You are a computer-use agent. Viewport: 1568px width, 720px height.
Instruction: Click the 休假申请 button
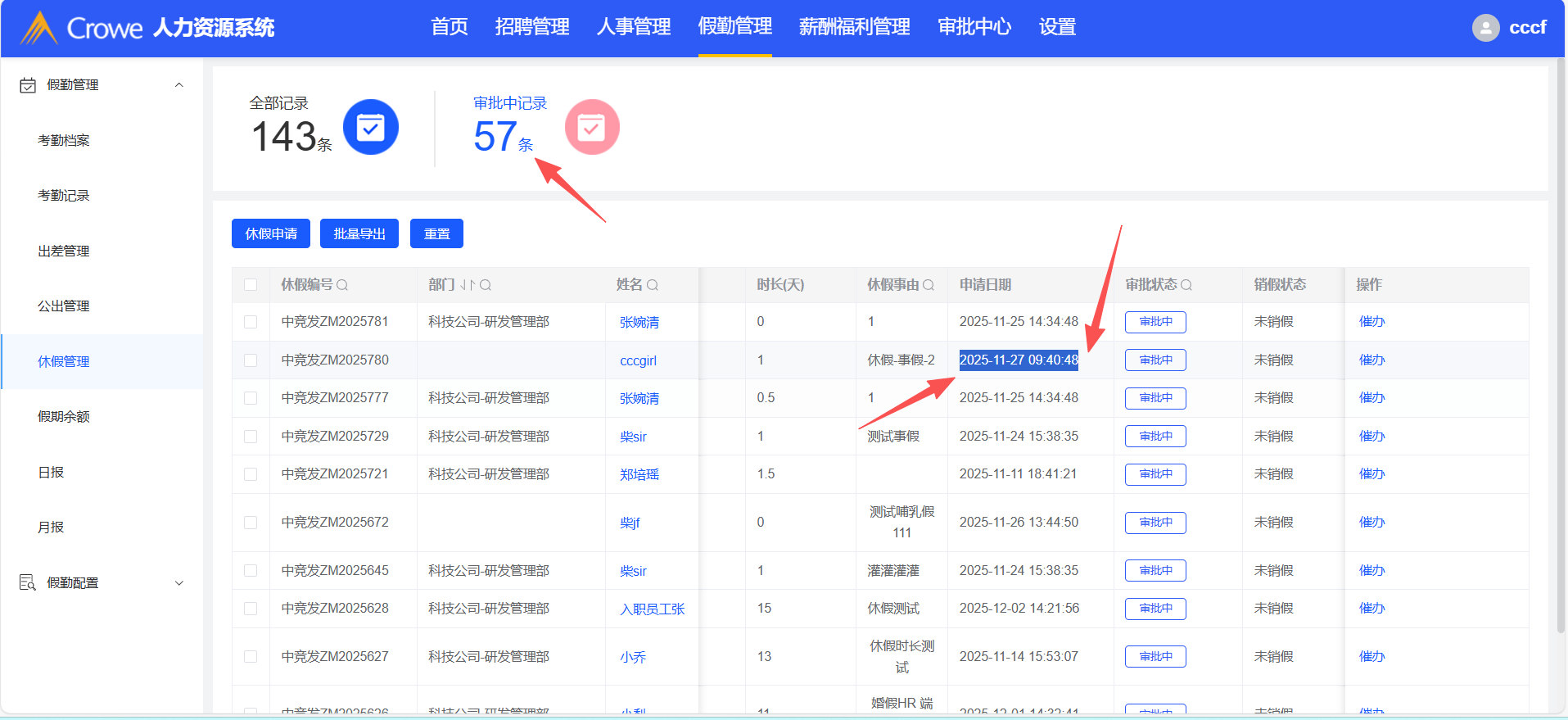pos(271,233)
